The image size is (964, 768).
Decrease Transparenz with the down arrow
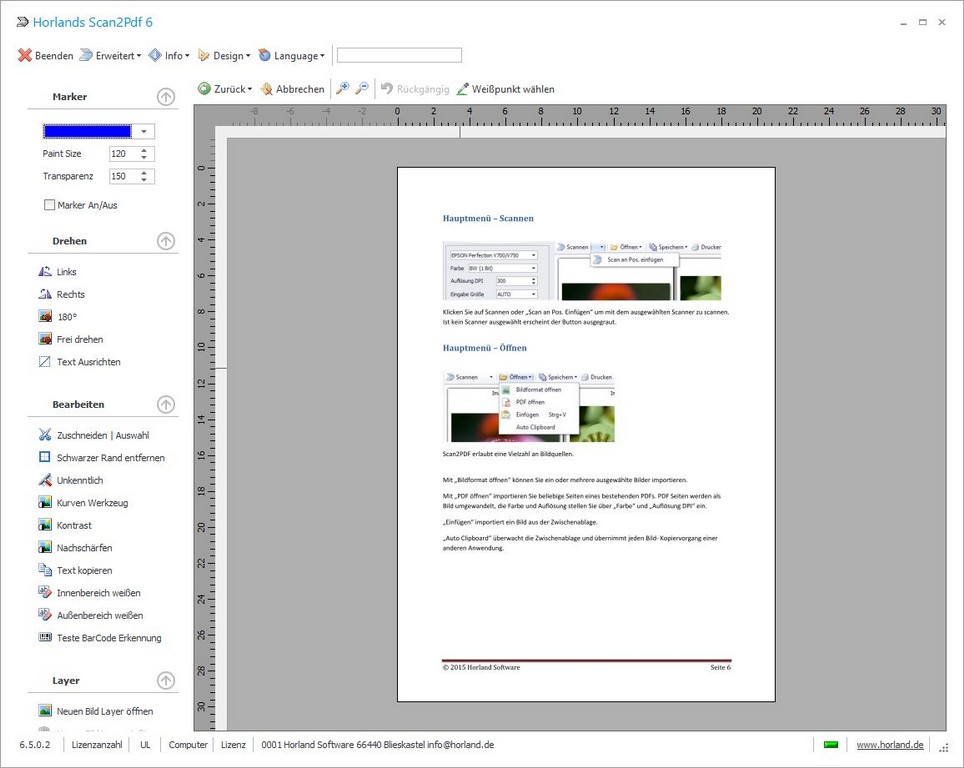(144, 180)
